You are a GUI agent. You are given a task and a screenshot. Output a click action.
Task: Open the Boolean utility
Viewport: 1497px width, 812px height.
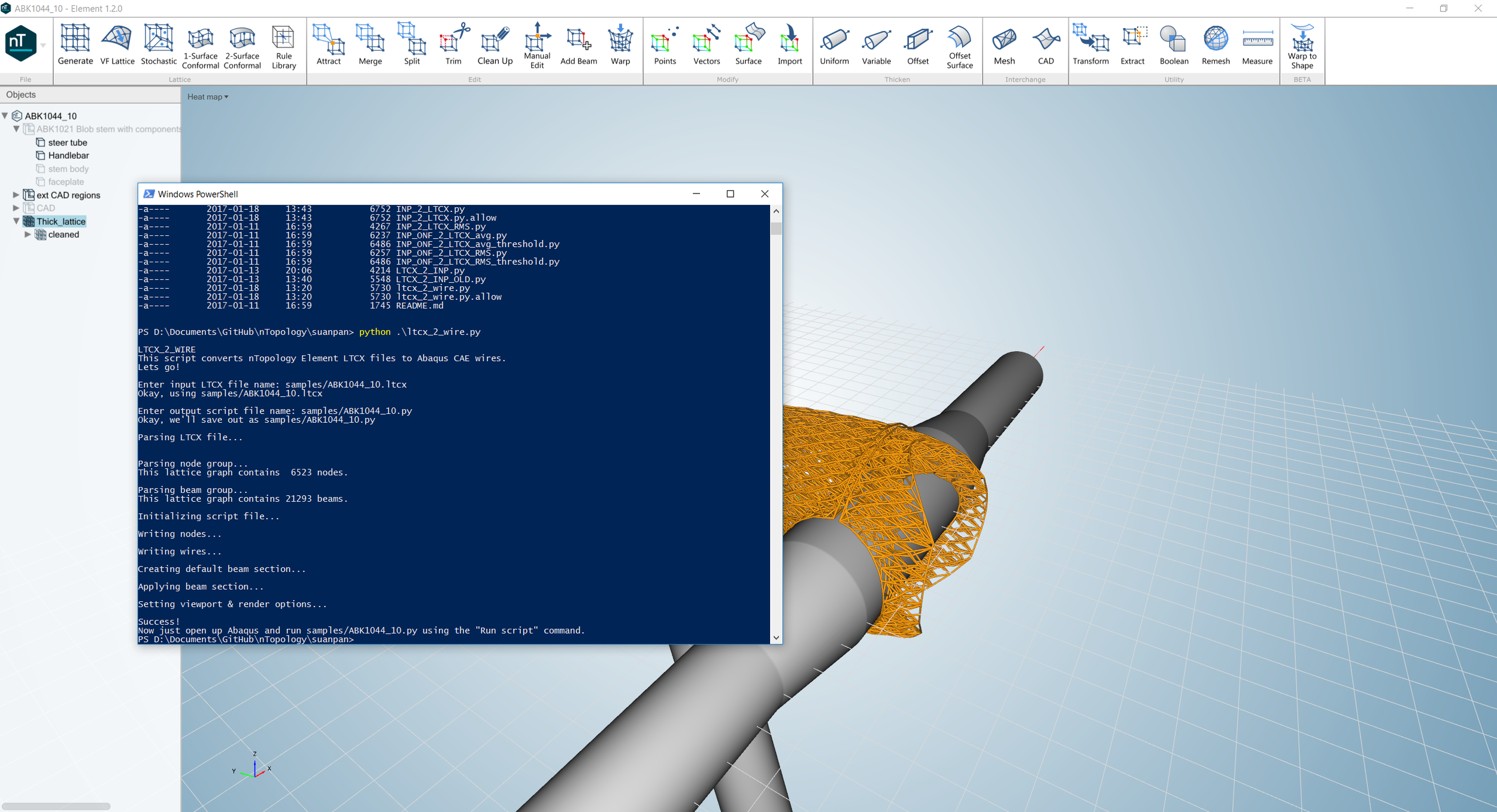pos(1174,45)
